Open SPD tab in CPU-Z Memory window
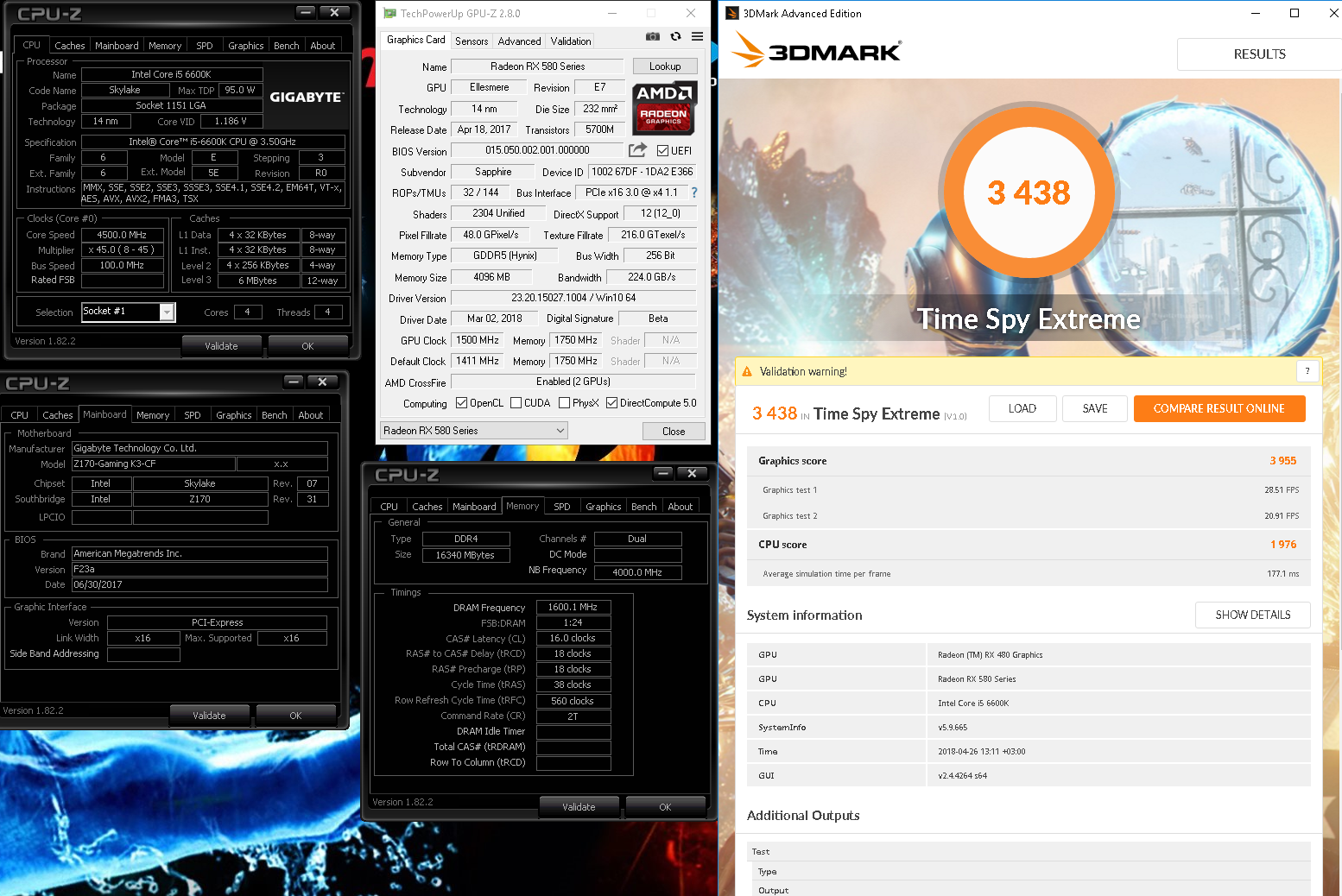 (x=562, y=507)
